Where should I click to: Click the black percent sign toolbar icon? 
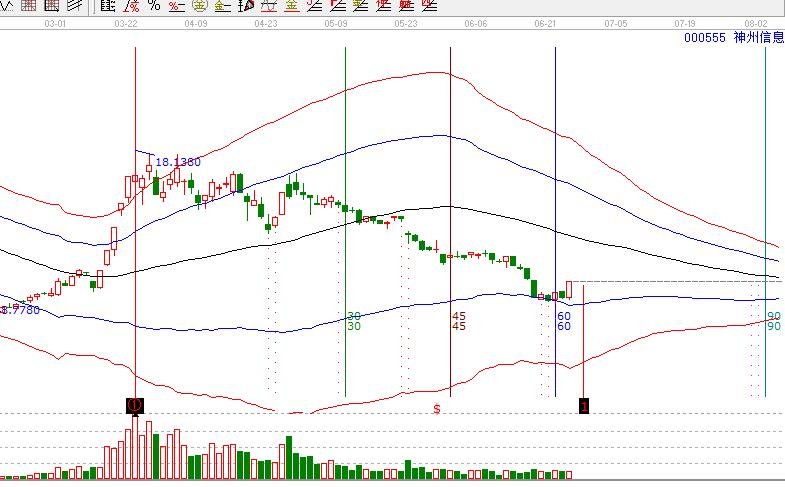tap(154, 5)
